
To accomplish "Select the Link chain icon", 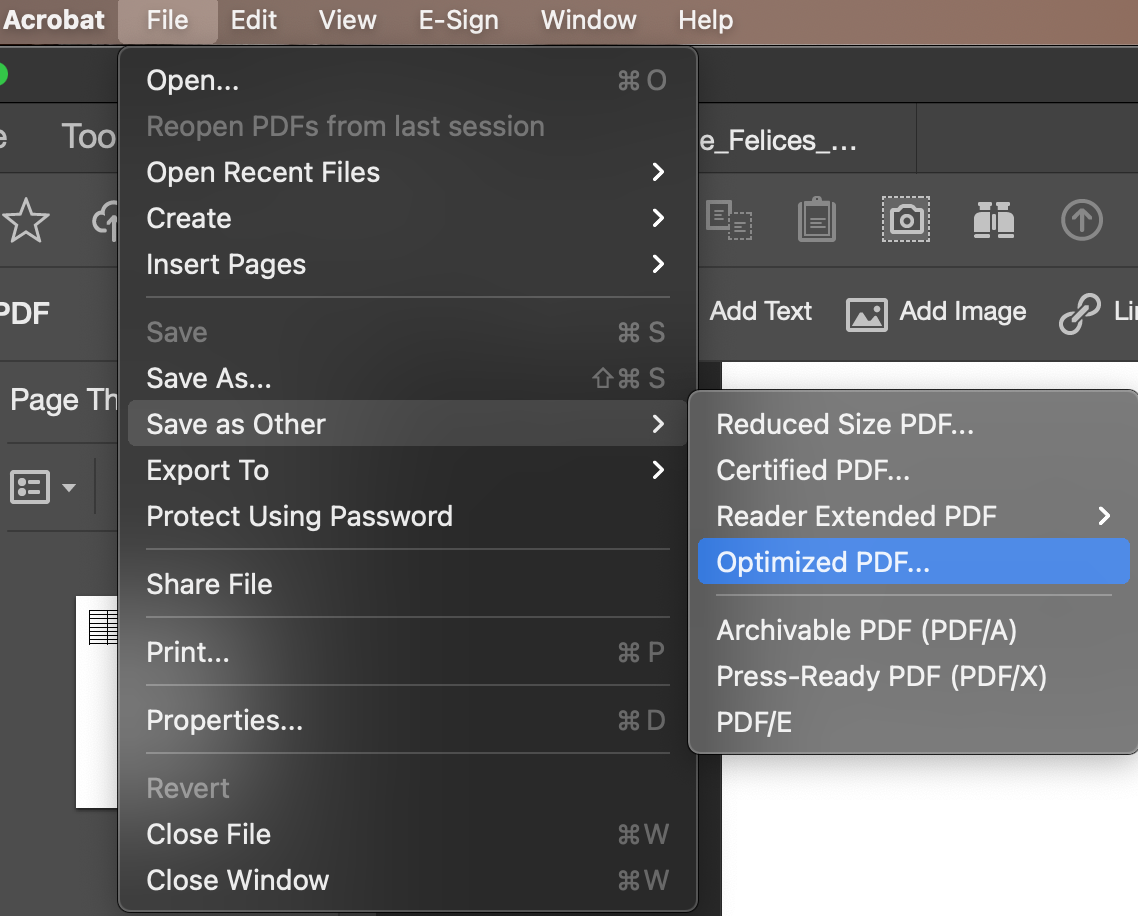I will click(1080, 312).
